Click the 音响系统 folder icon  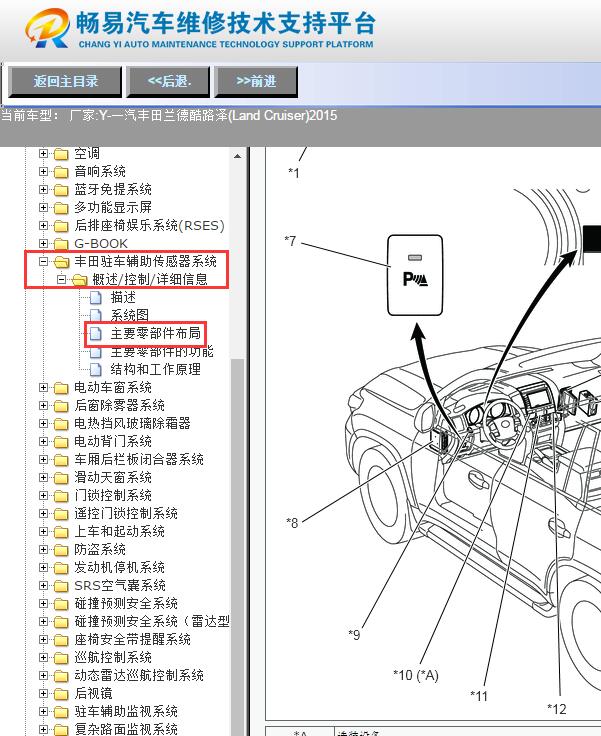click(61, 172)
